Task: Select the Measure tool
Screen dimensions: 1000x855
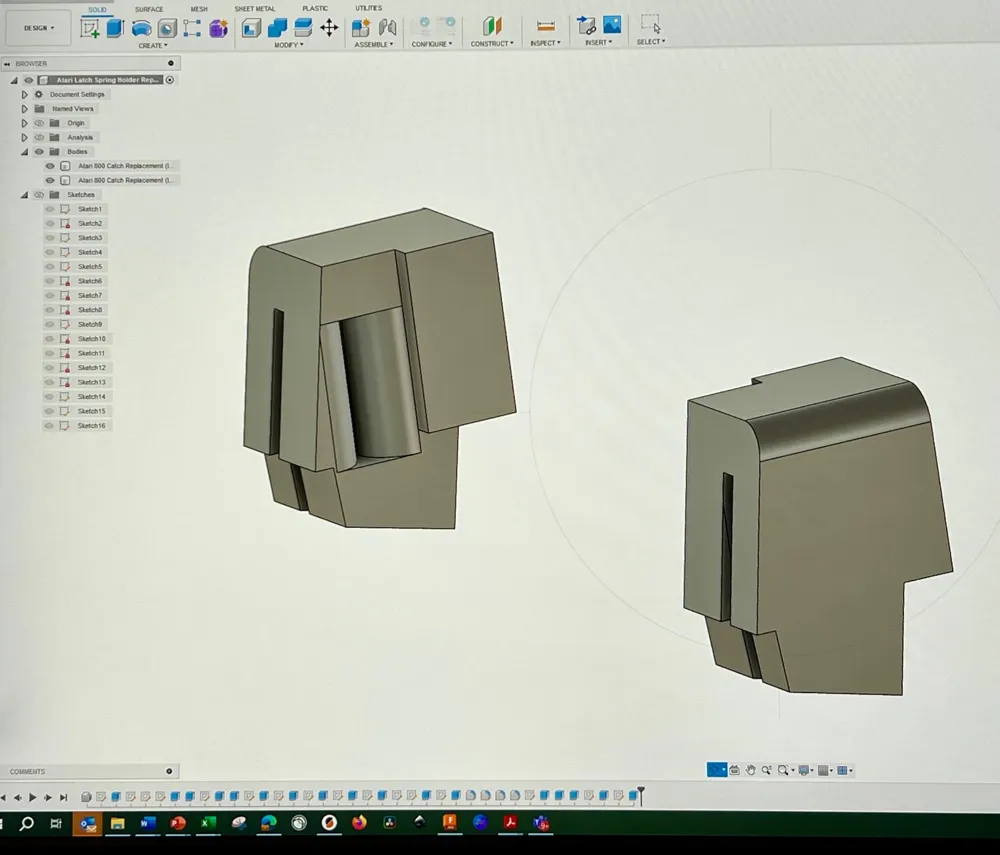Action: click(546, 26)
